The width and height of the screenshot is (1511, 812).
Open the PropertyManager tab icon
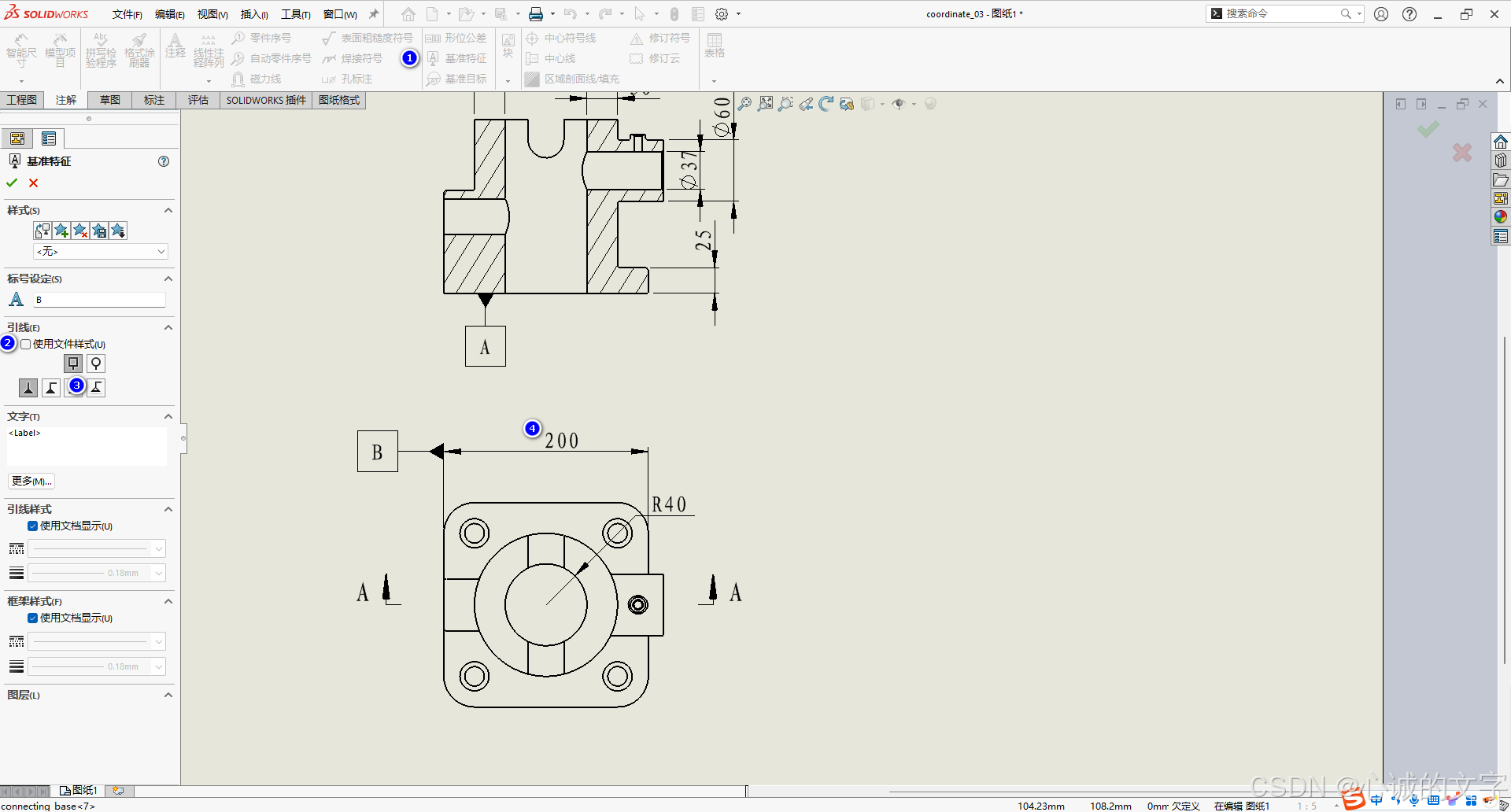49,139
